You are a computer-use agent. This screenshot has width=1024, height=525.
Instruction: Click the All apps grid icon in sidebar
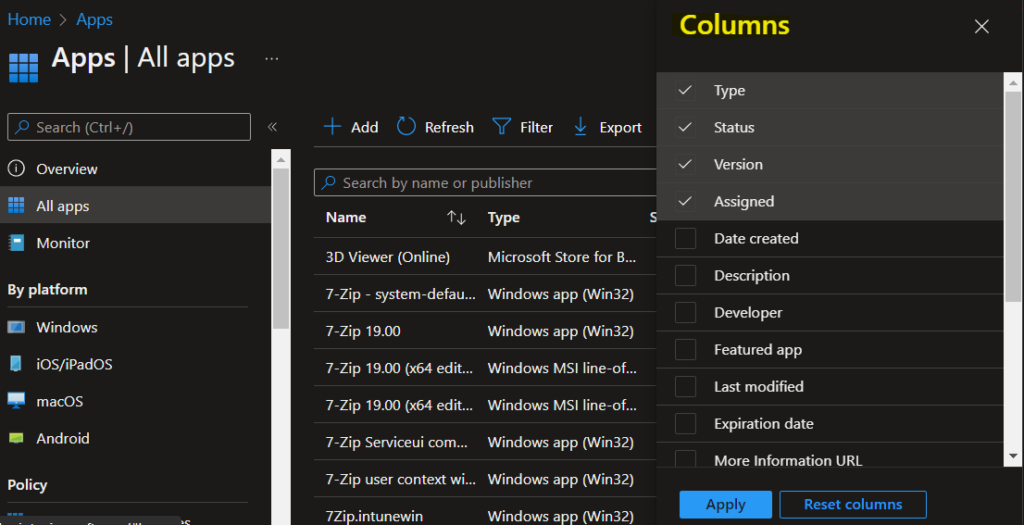click(16, 206)
